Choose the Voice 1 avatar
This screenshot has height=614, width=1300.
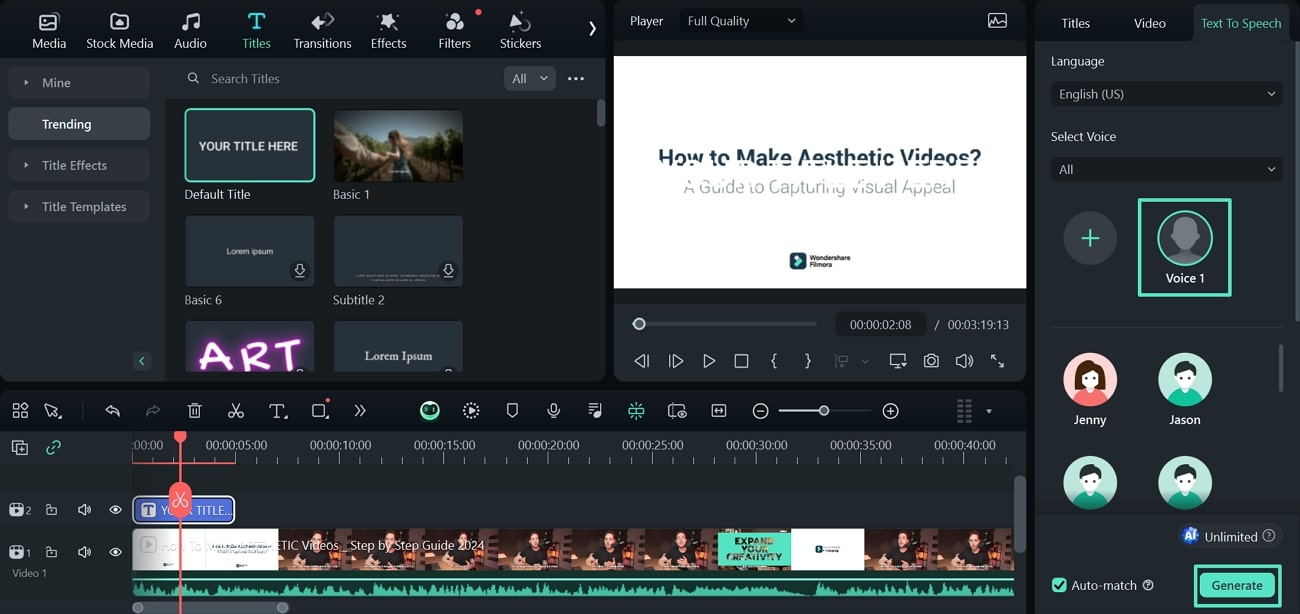click(x=1185, y=238)
